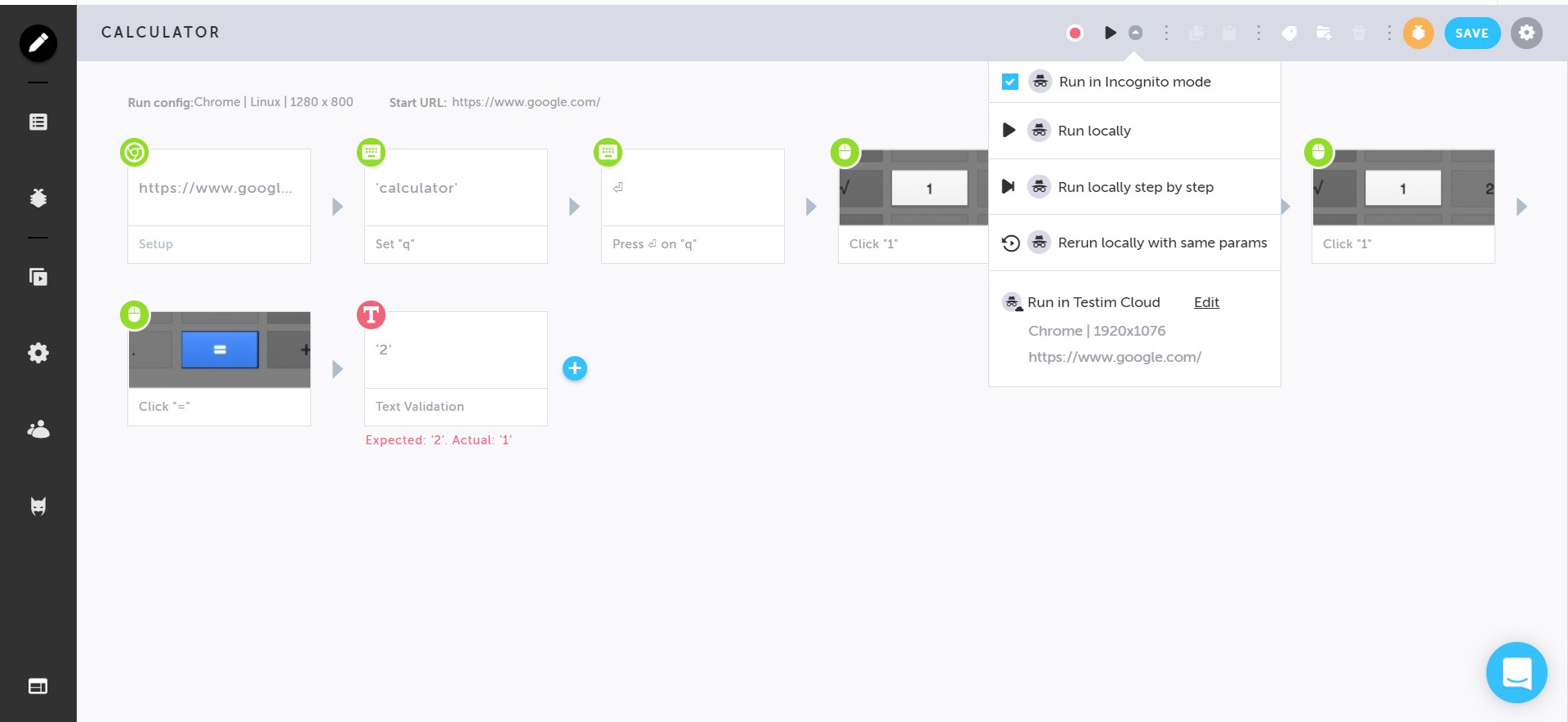Click the cat mask icon in sidebar
The image size is (1568, 722).
(x=38, y=506)
